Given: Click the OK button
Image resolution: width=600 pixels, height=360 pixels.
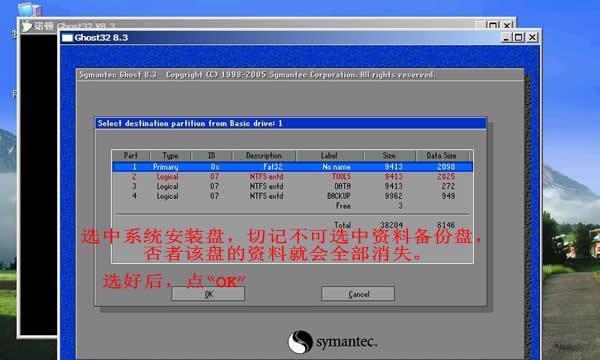Looking at the screenshot, I should click(208, 294).
